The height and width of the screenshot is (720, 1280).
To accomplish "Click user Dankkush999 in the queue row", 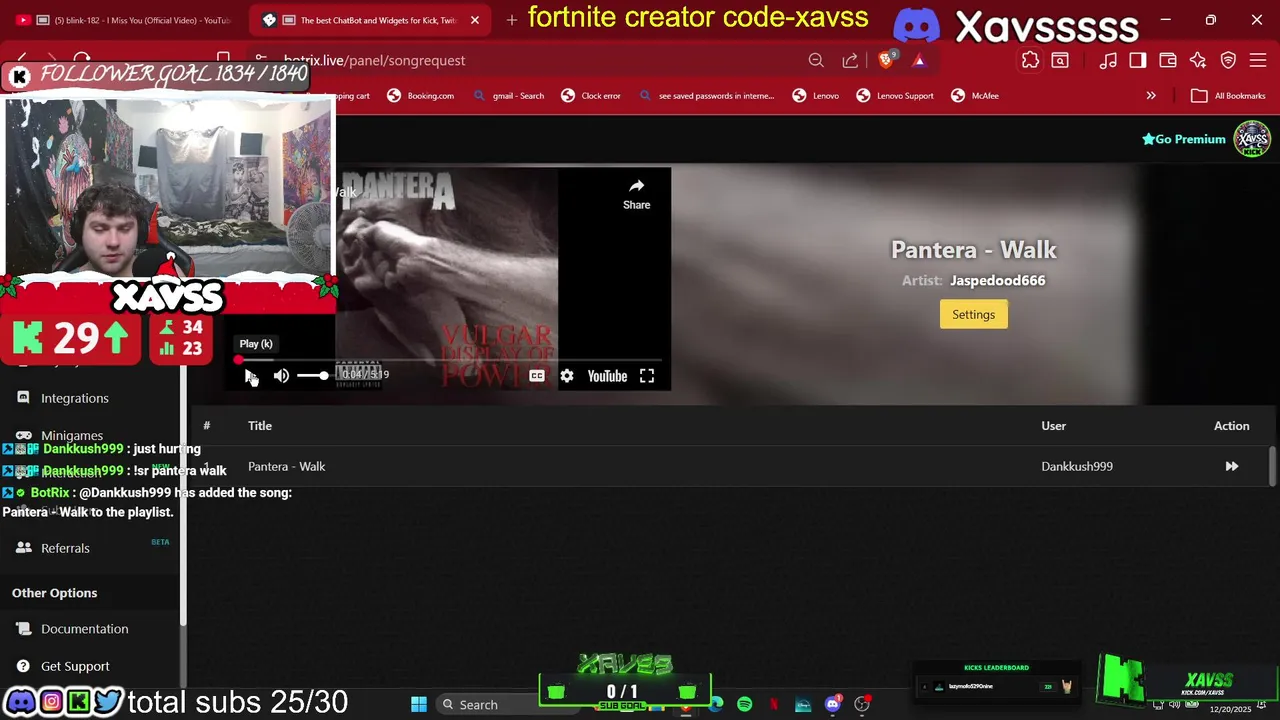I will (1077, 466).
